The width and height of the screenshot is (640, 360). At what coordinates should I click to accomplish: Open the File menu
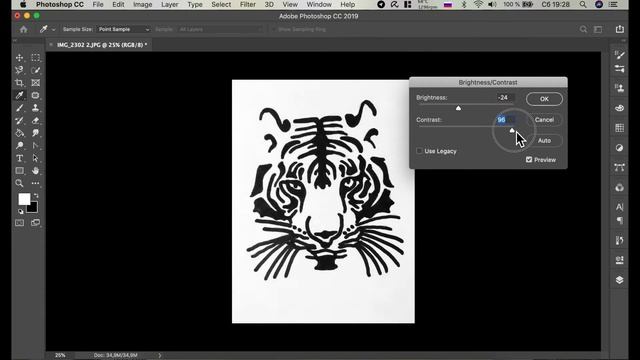pos(98,4)
